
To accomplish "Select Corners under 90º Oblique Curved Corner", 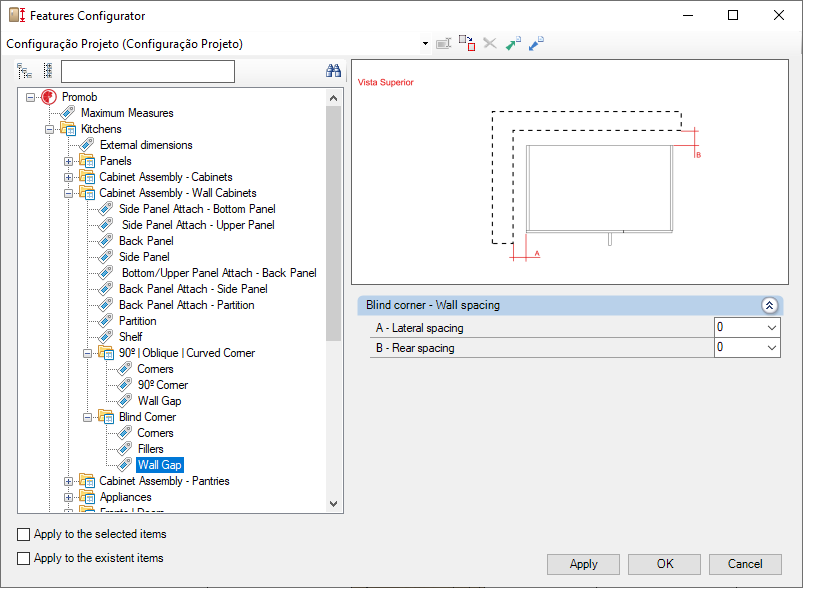I will 155,369.
